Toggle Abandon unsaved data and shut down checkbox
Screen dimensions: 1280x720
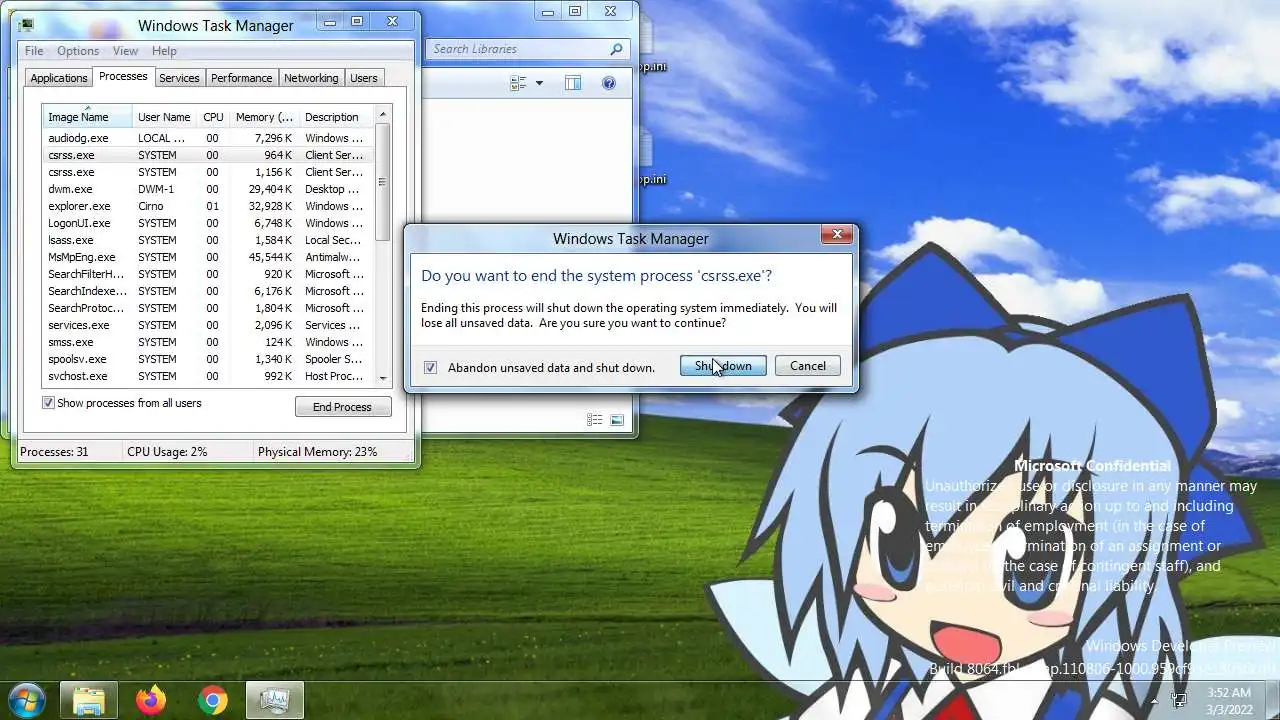tap(430, 367)
